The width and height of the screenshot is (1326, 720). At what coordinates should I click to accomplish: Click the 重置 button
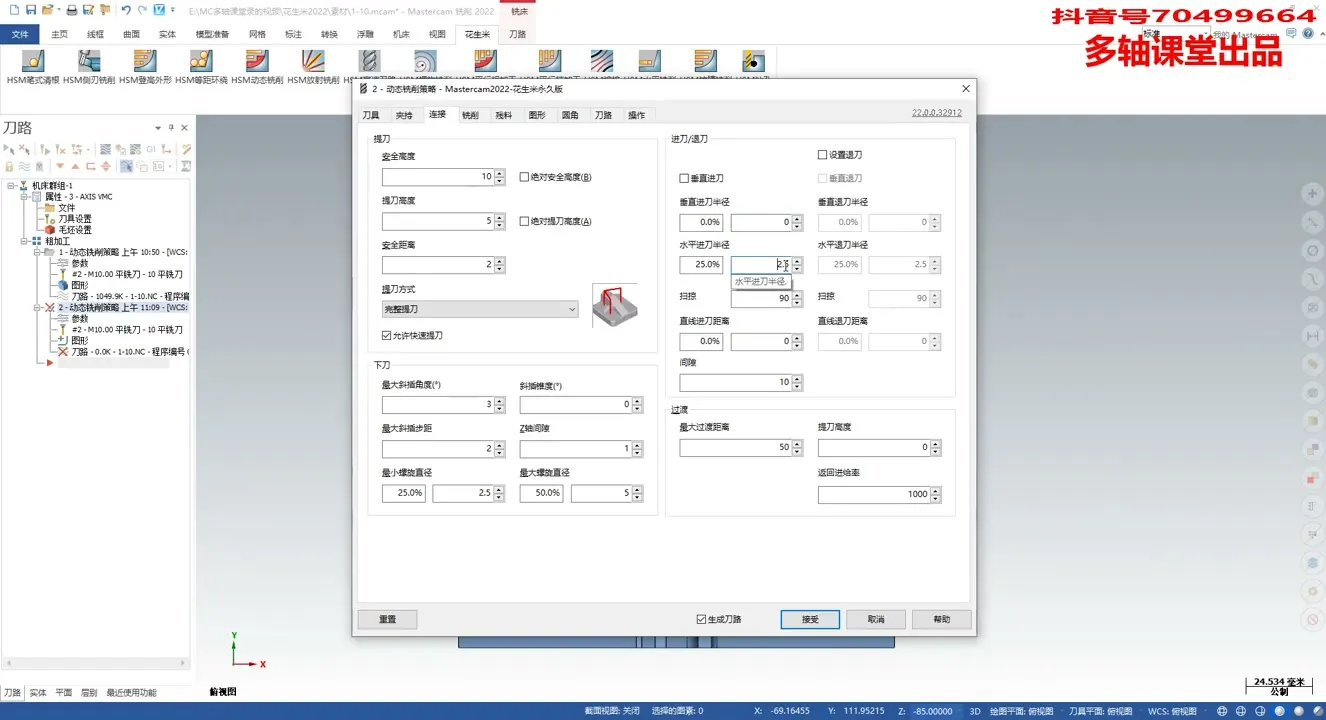click(x=387, y=619)
